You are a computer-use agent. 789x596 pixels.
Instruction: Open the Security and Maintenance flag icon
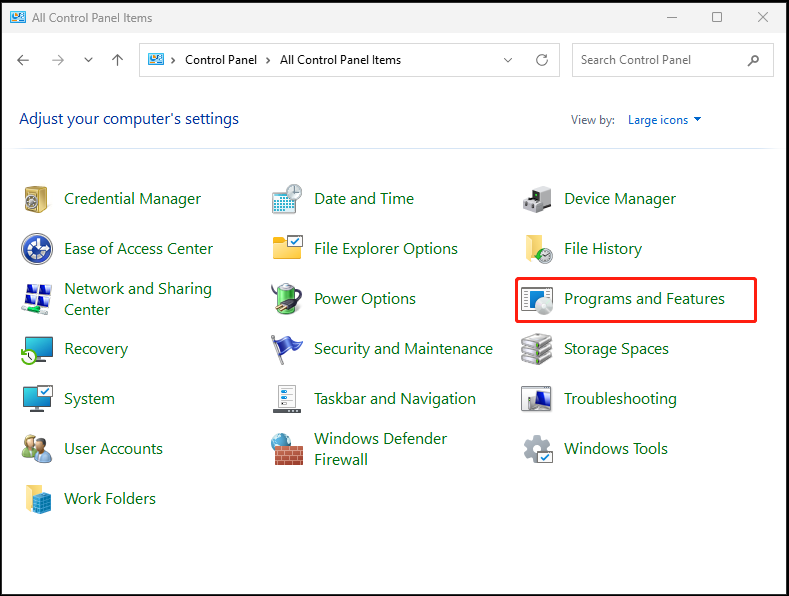[286, 349]
